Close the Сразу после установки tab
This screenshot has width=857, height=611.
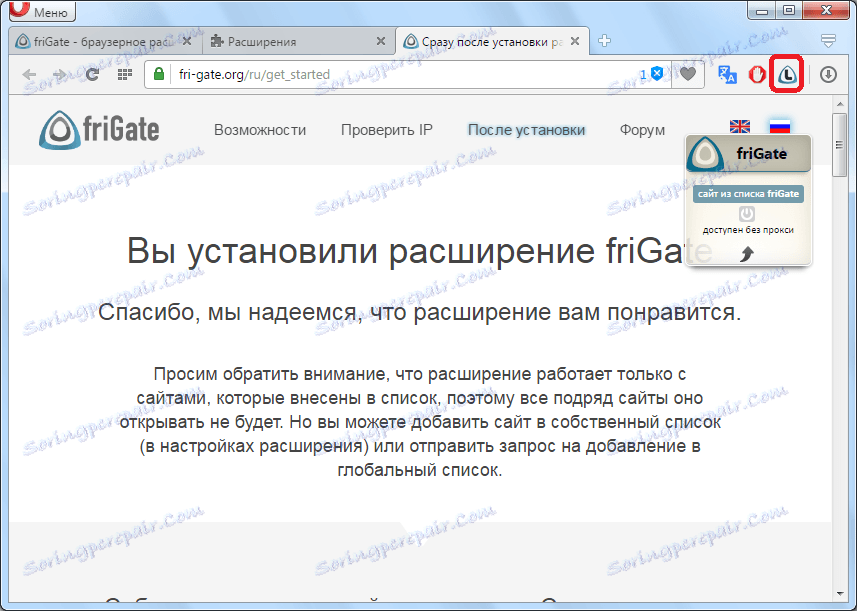[x=575, y=41]
